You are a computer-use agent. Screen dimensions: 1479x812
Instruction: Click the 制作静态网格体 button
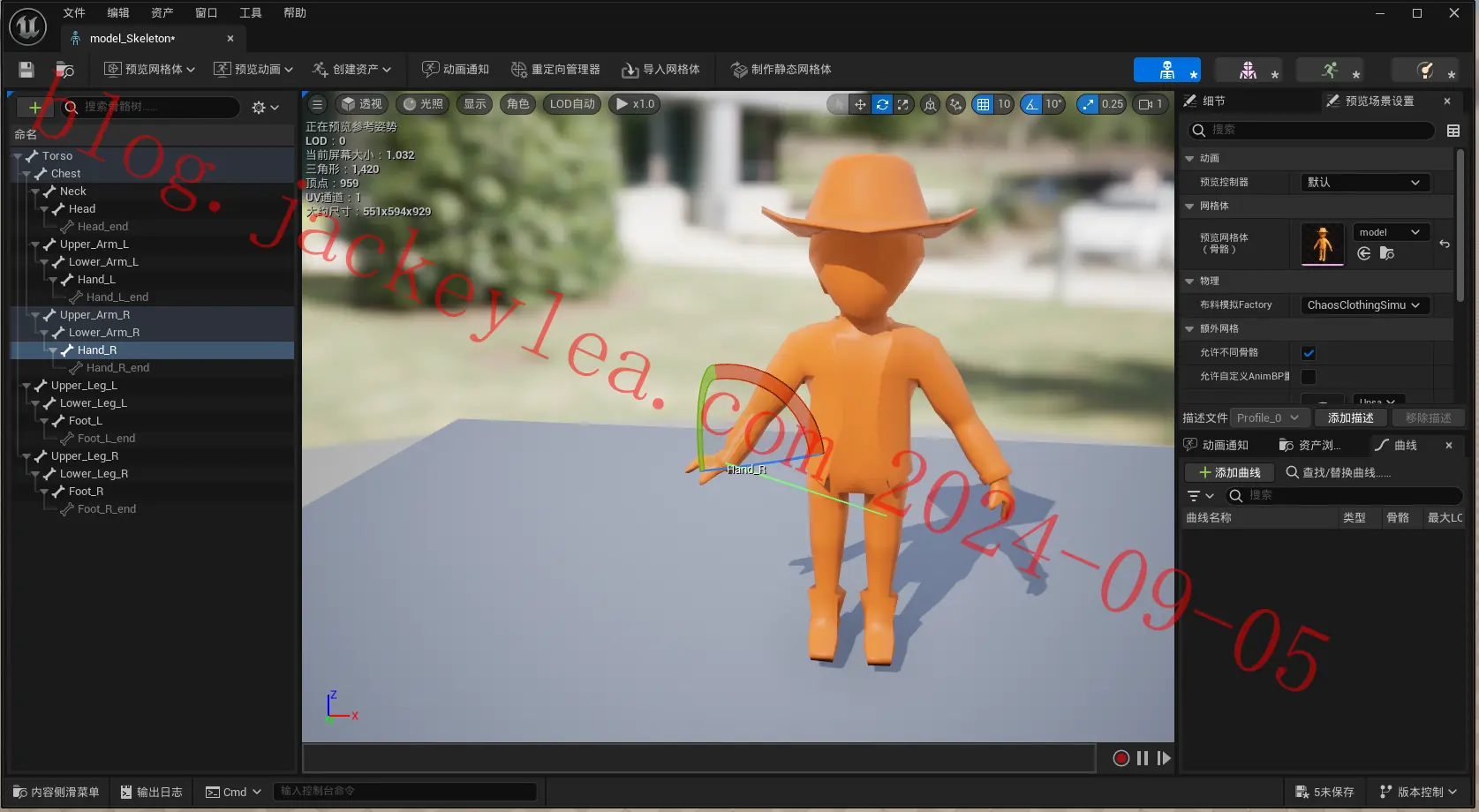(781, 70)
